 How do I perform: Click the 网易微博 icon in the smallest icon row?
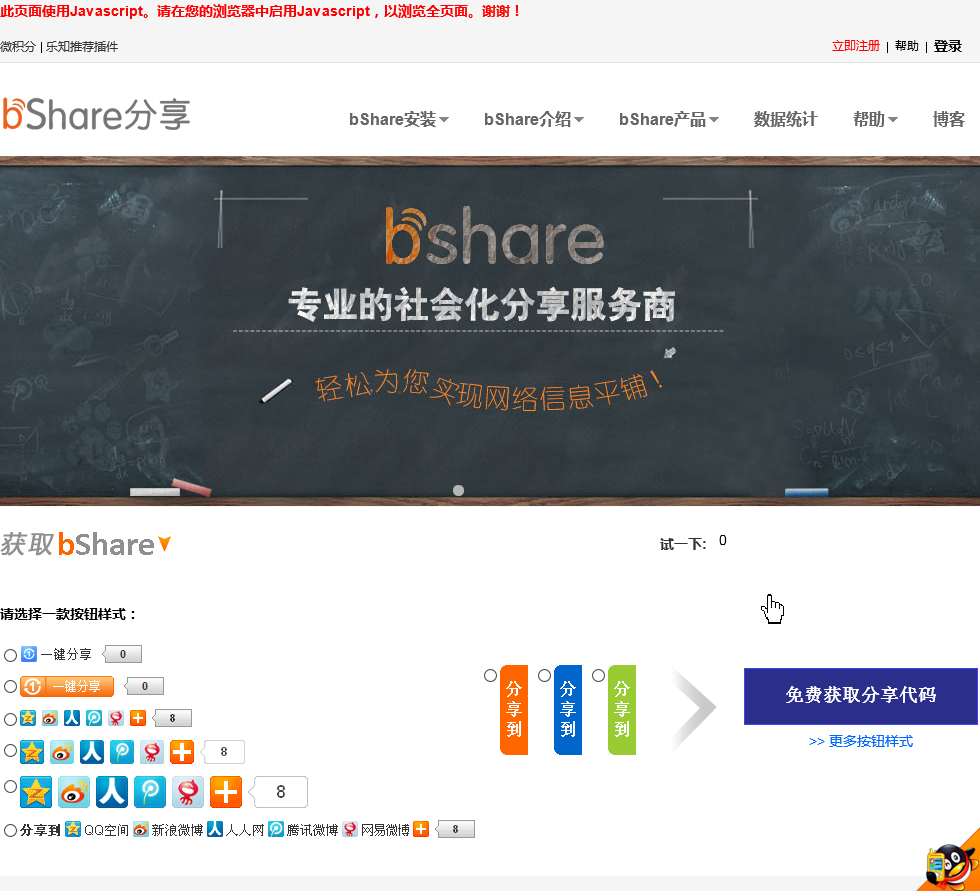pos(116,718)
